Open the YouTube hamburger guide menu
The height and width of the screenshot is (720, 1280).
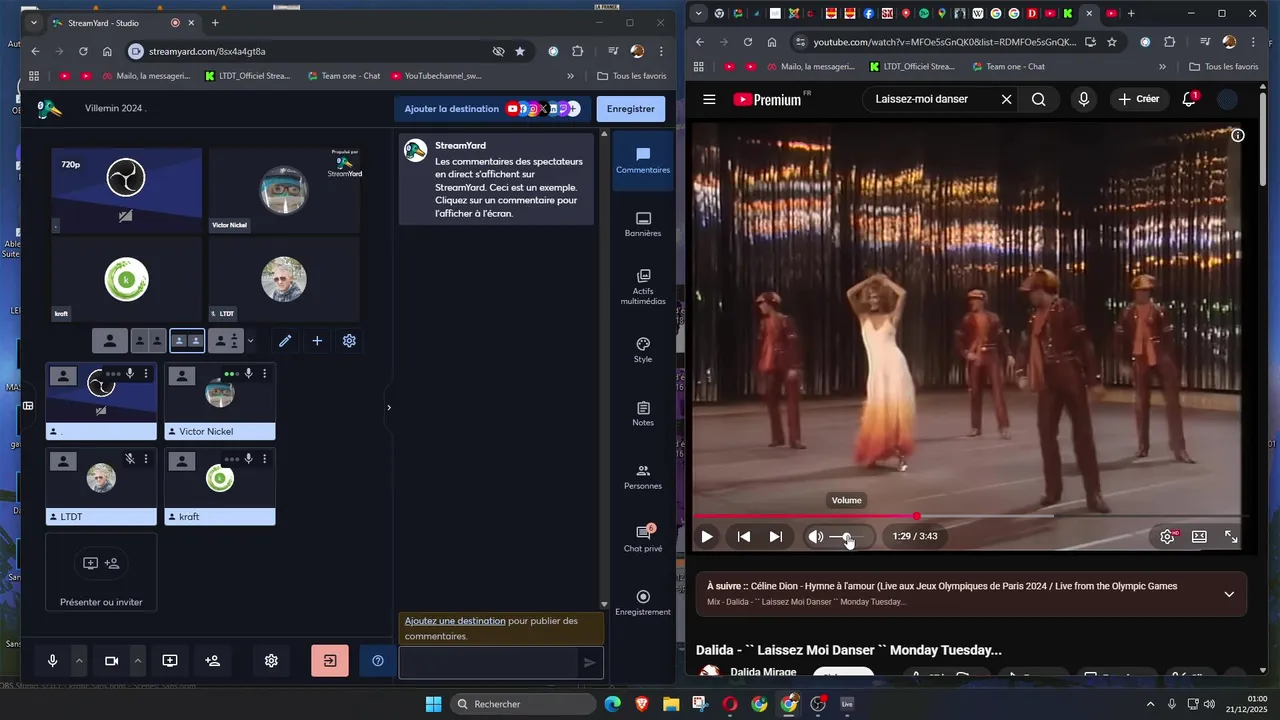[709, 99]
